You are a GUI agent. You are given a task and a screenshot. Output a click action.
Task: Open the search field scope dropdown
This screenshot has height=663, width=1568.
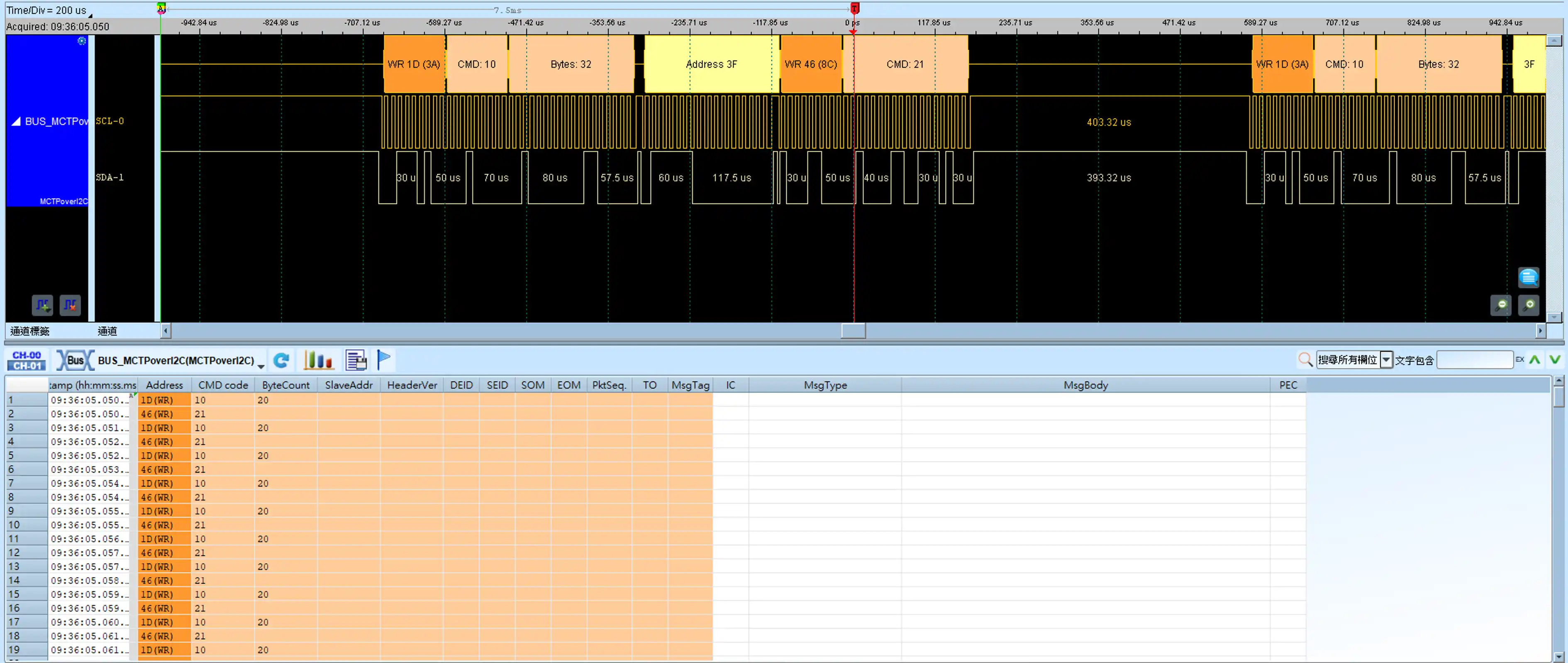pyautogui.click(x=1386, y=359)
